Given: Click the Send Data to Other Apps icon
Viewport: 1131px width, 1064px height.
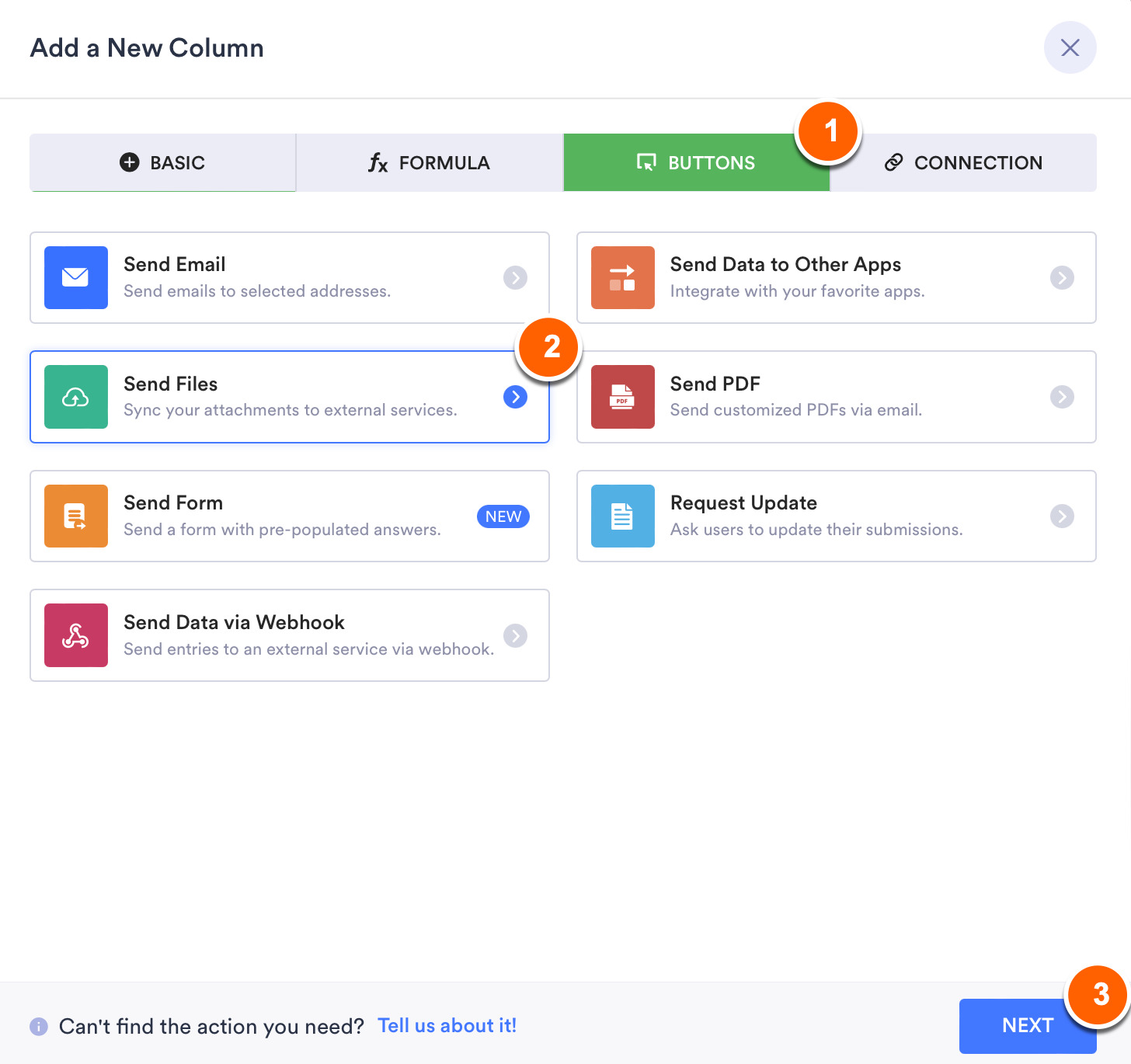Looking at the screenshot, I should pyautogui.click(x=623, y=277).
